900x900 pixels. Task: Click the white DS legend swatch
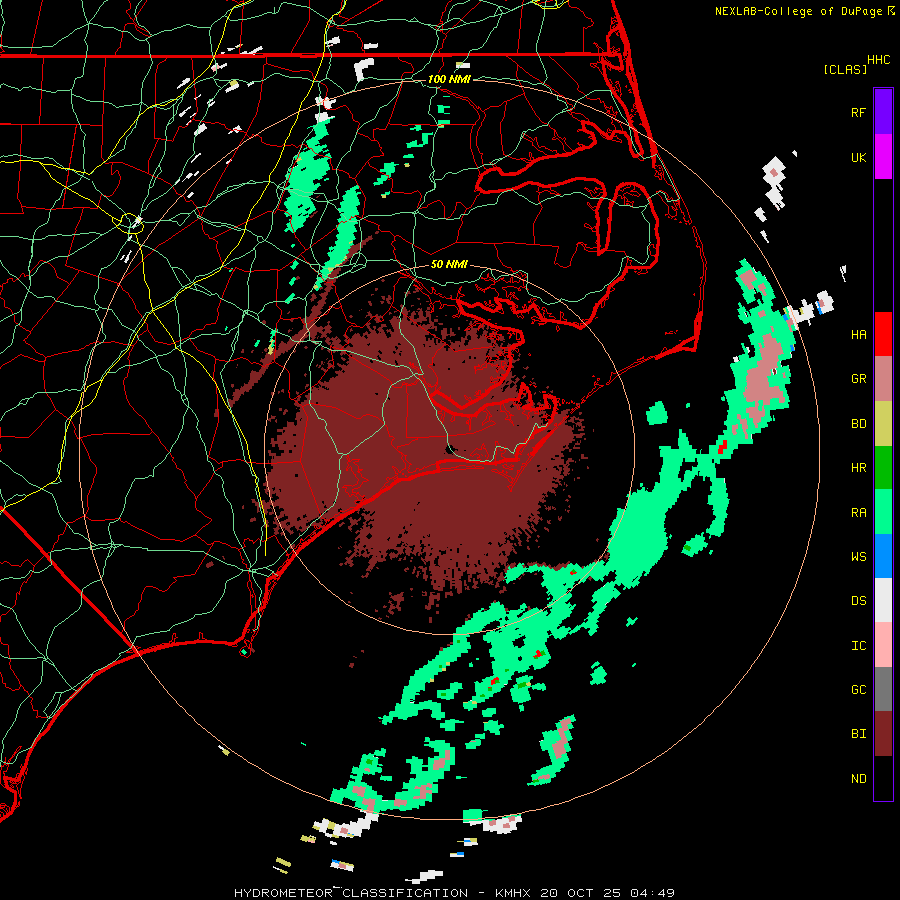point(883,600)
